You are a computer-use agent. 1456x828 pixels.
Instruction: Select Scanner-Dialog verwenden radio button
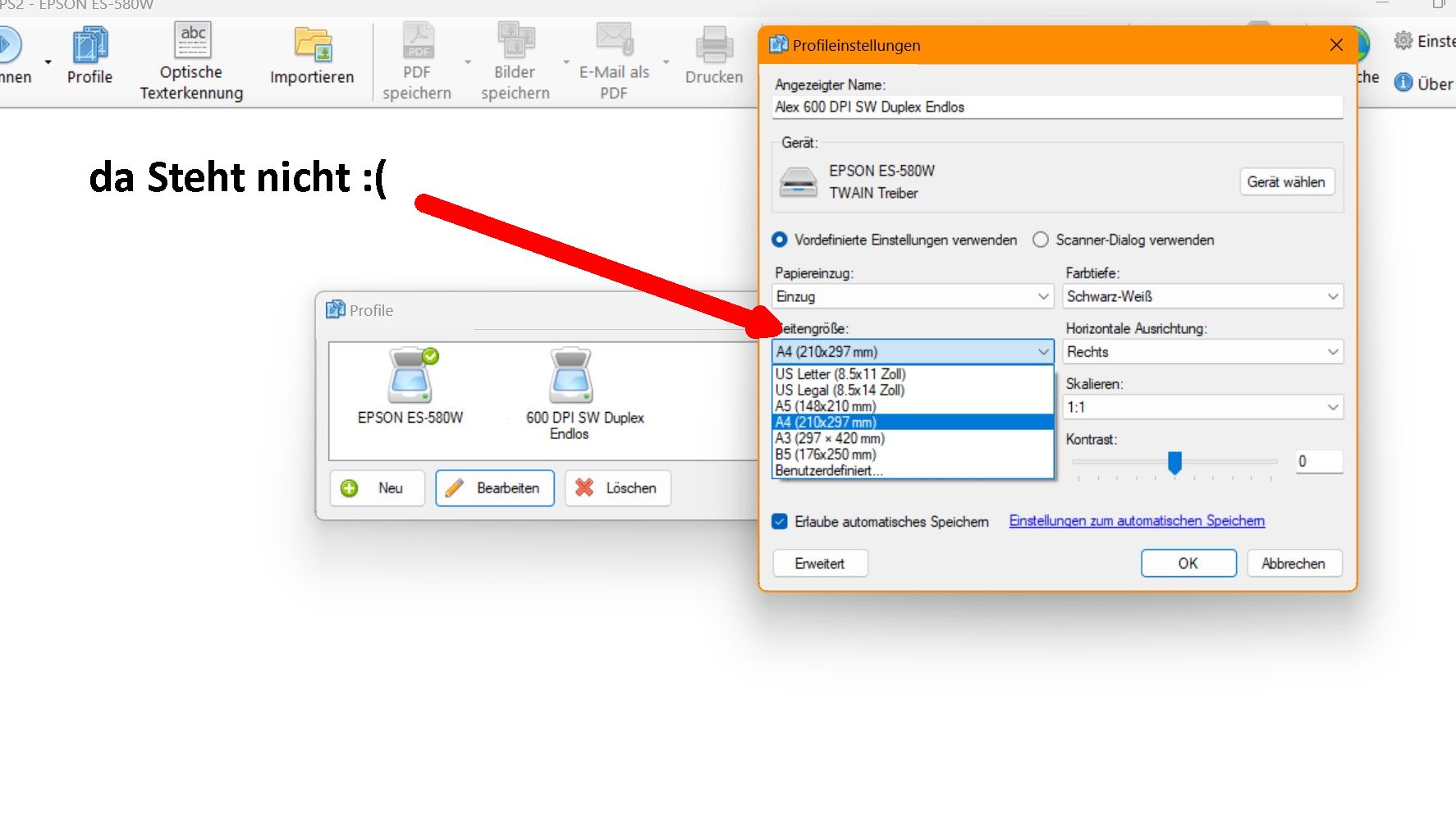1041,240
